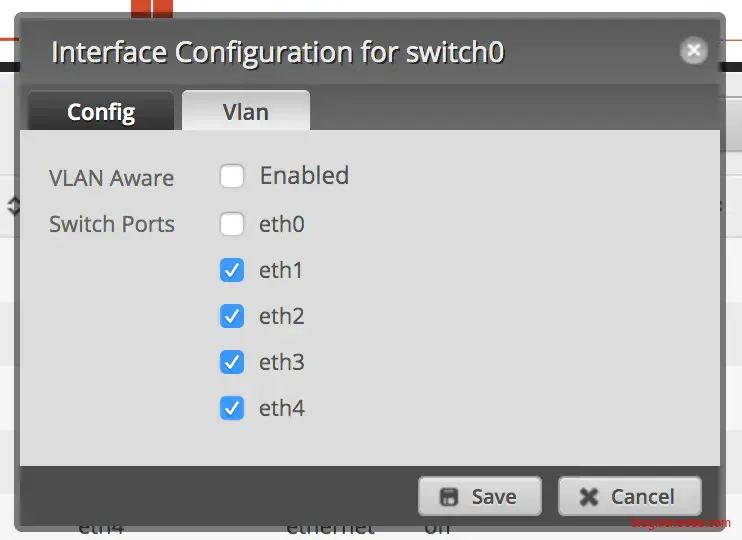742x540 pixels.
Task: Check the eth0 switch port box
Action: 232,224
